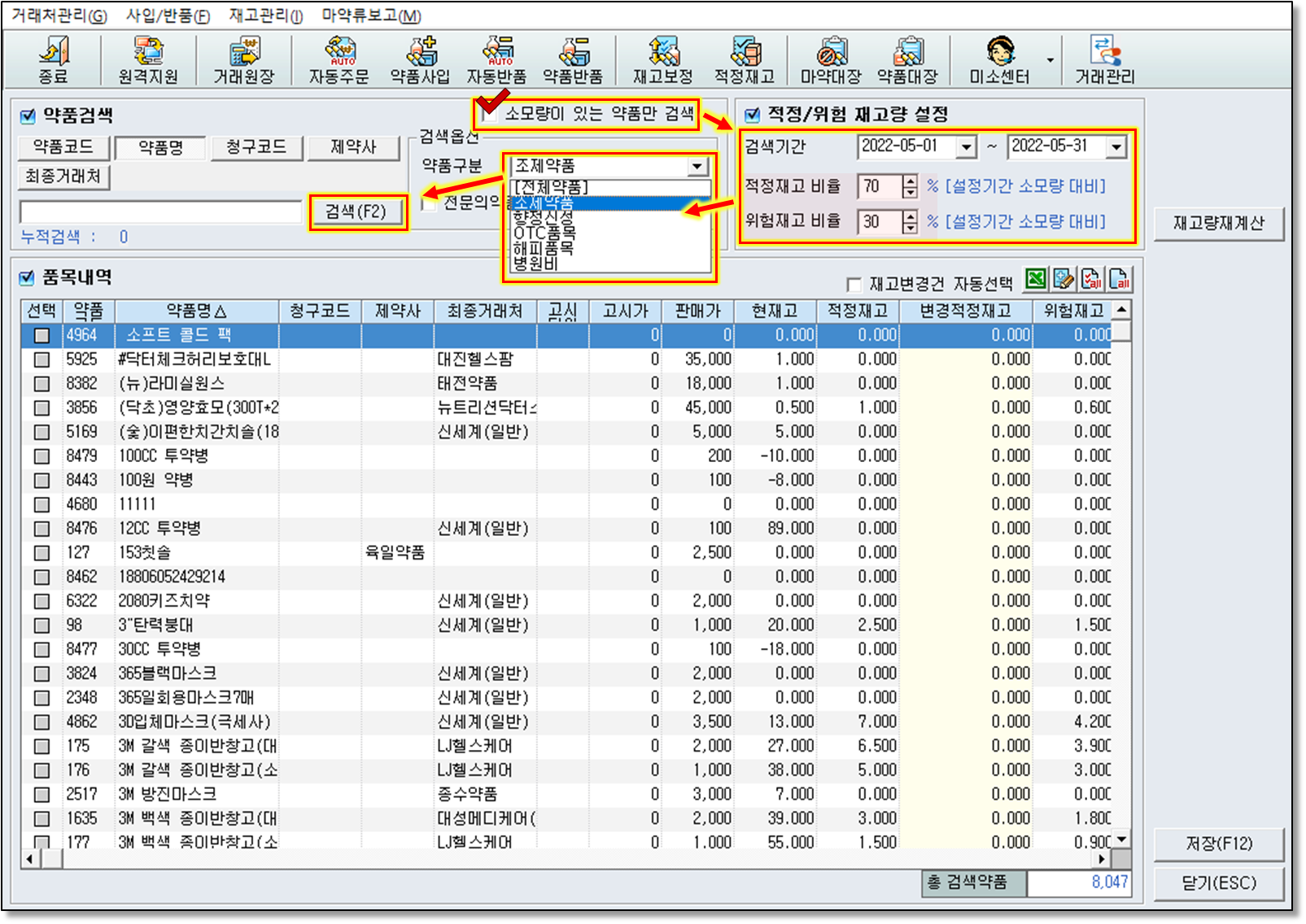Screen dimensions: 1306x924
Task: Open the end date 2022-05-31 dropdown
Action: pyautogui.click(x=1116, y=147)
